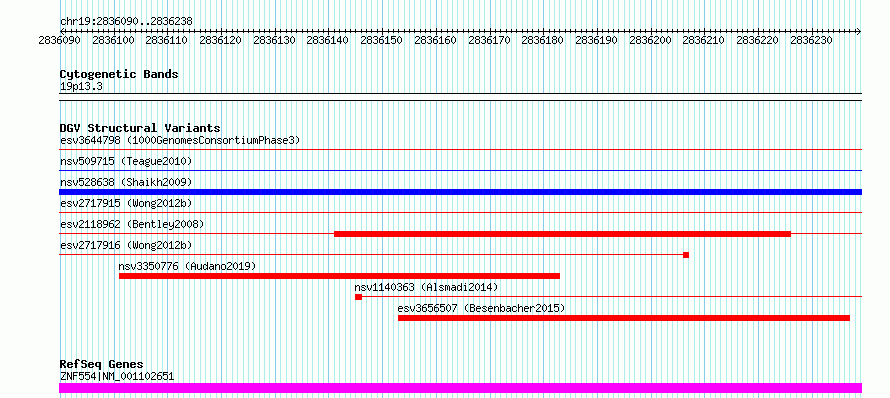Viewport: 890px width, 398px height.
Task: Open variant nsv1140363 (Alsmadi2014) label
Action: 426,287
